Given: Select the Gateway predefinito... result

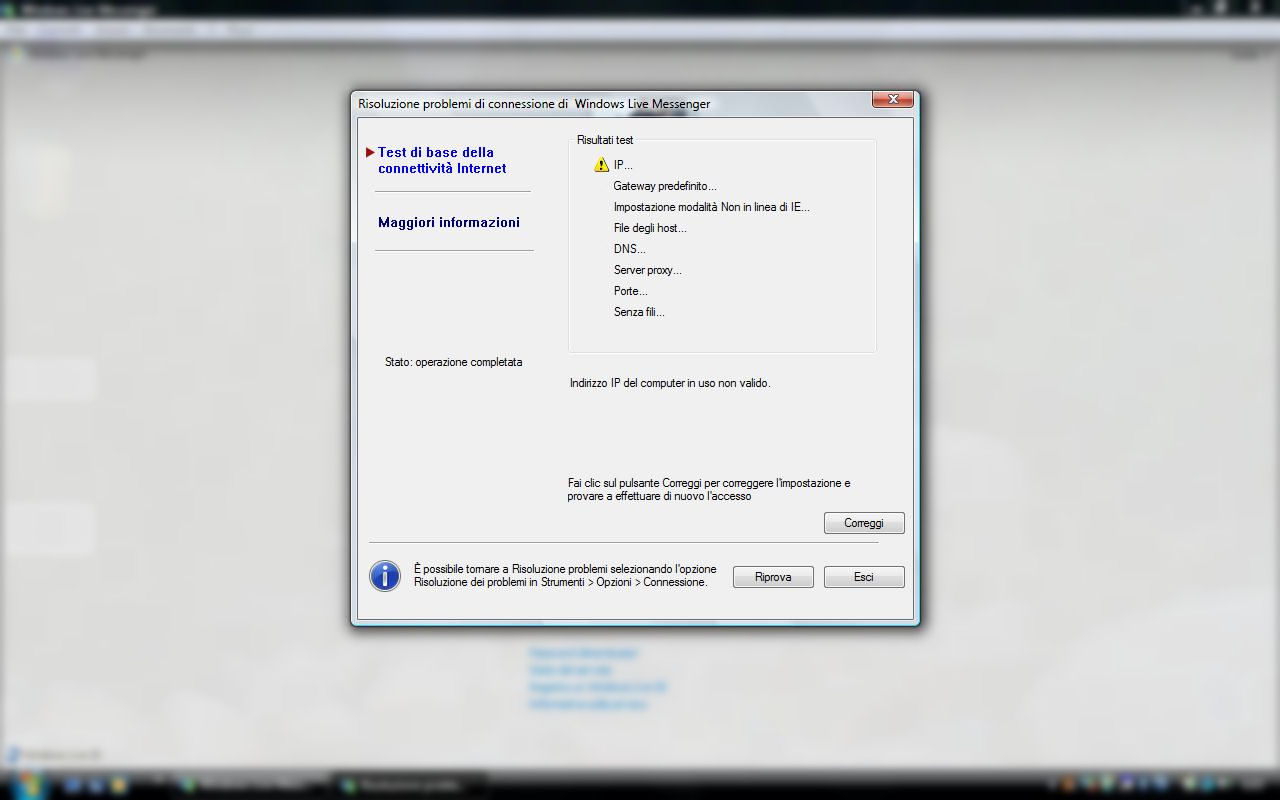Looking at the screenshot, I should click(665, 186).
